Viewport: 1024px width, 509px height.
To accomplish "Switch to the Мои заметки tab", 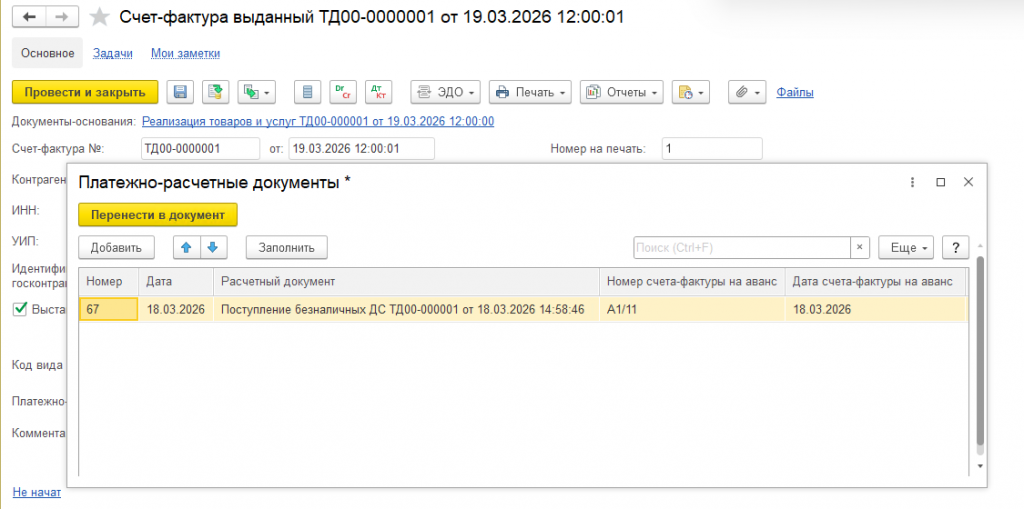I will (185, 53).
